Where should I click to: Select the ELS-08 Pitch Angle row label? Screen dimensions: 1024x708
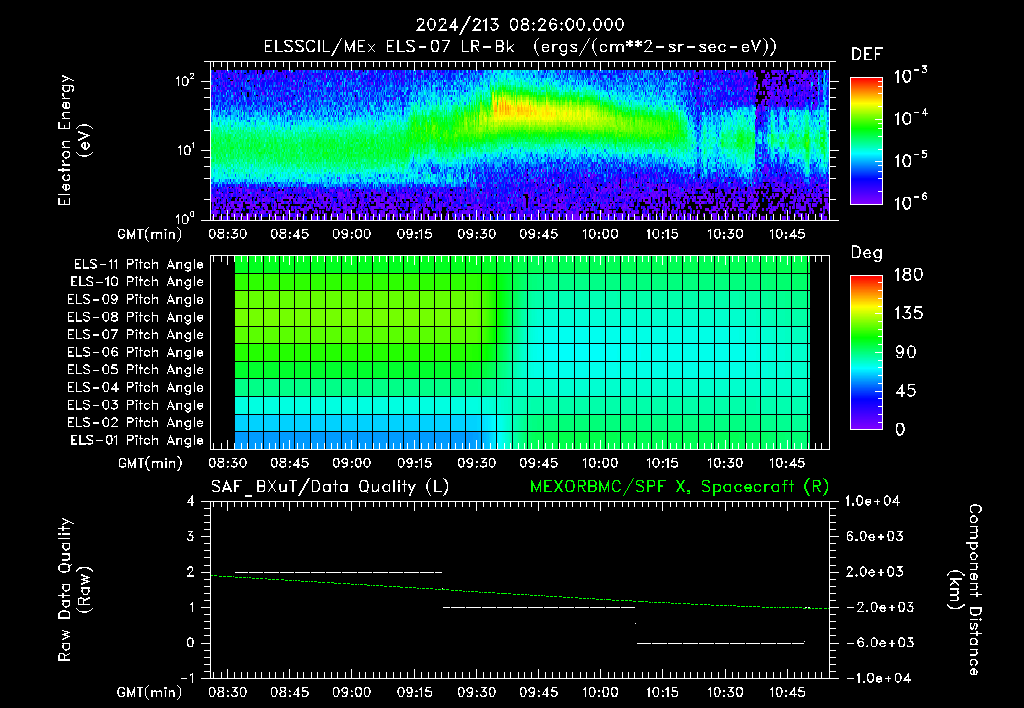136,317
